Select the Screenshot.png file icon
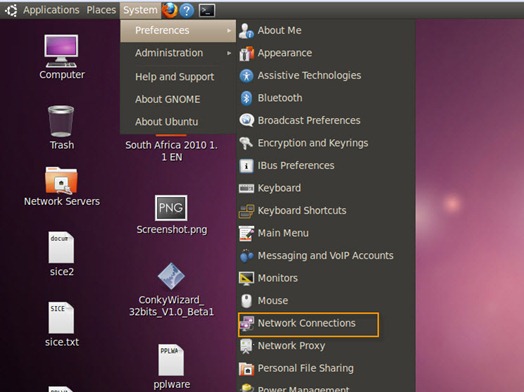This screenshot has width=524, height=392. (171, 208)
